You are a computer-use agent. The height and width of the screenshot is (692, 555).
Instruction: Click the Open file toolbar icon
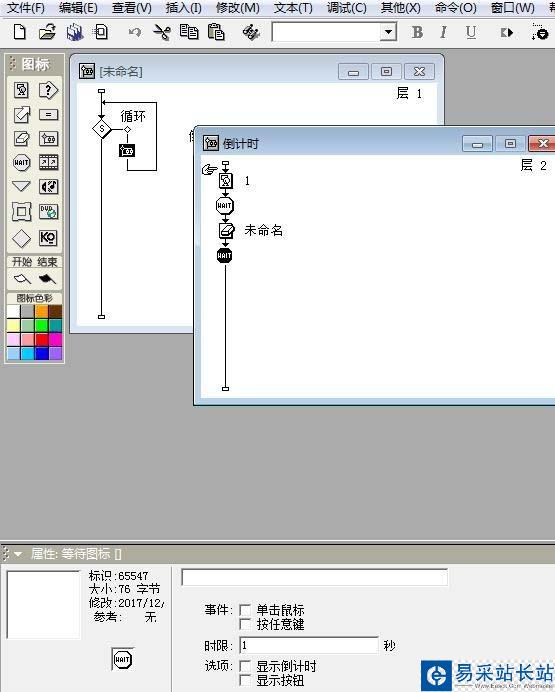click(x=47, y=32)
